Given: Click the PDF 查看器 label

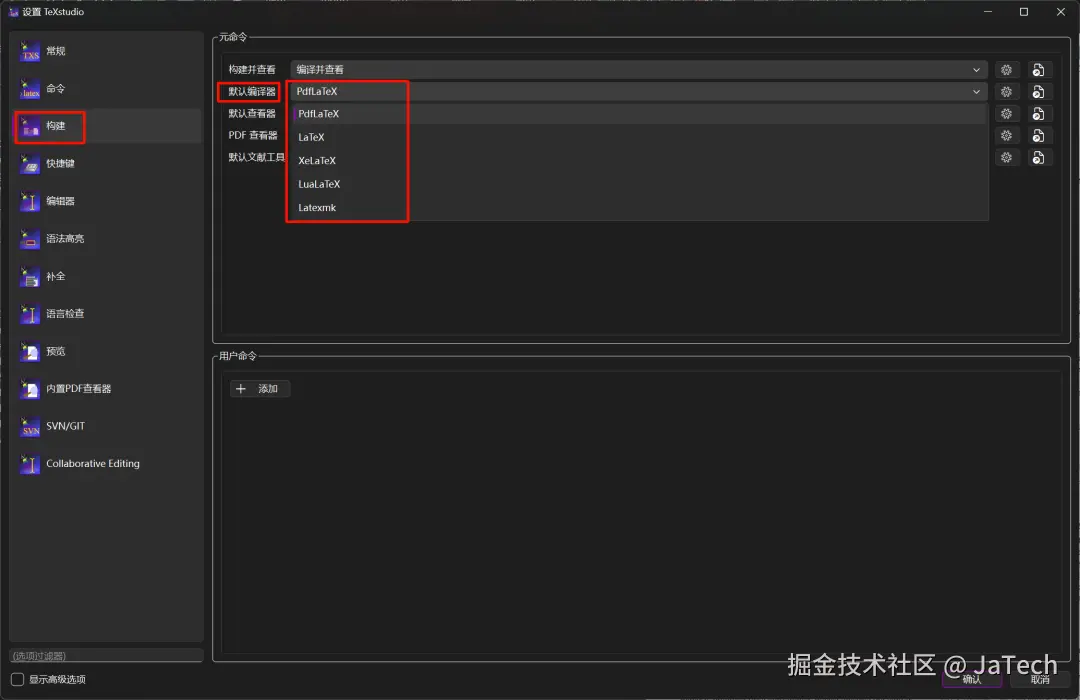Looking at the screenshot, I should tap(253, 136).
